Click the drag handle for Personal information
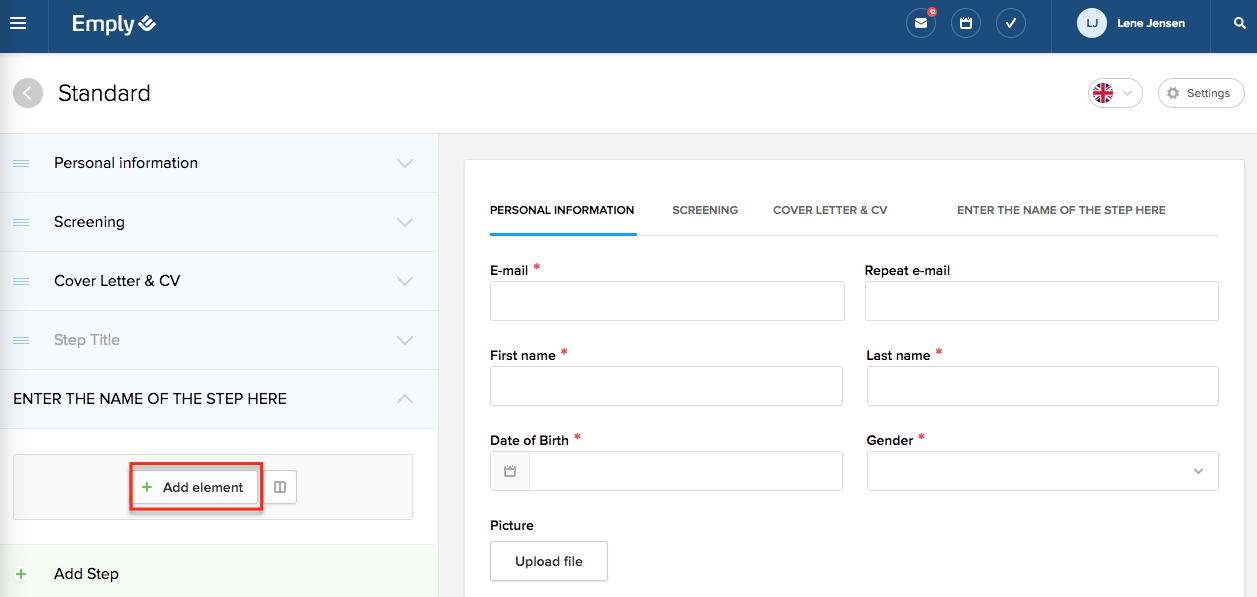 [x=21, y=163]
